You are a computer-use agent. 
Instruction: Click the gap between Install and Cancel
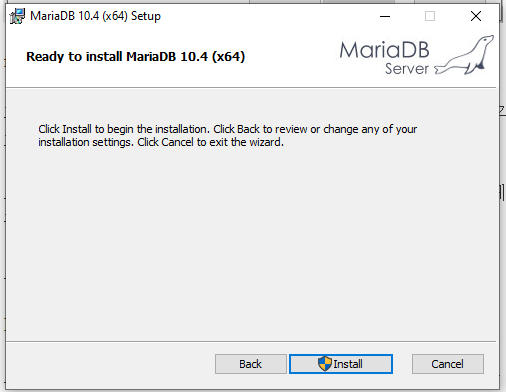[x=402, y=364]
